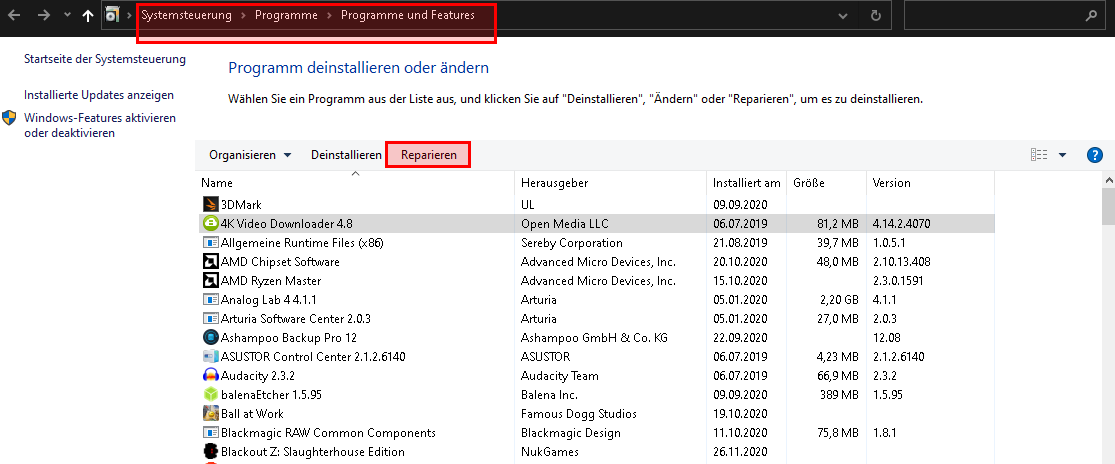
Task: Select the Ball at Work icon
Action: [x=210, y=413]
